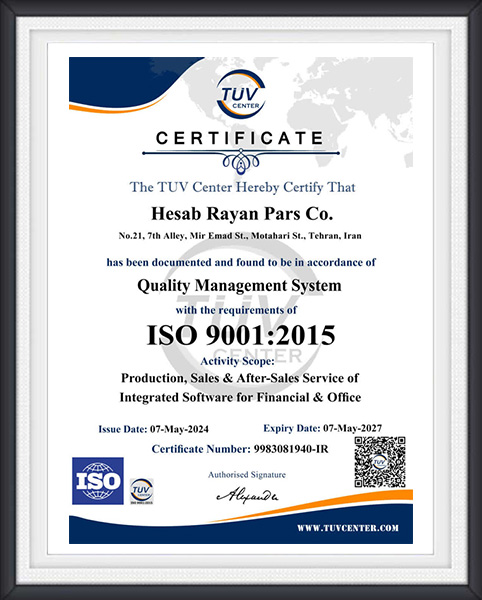Select the company name Hesab Rayan Pars Co.
The image size is (482, 600).
pyautogui.click(x=242, y=214)
